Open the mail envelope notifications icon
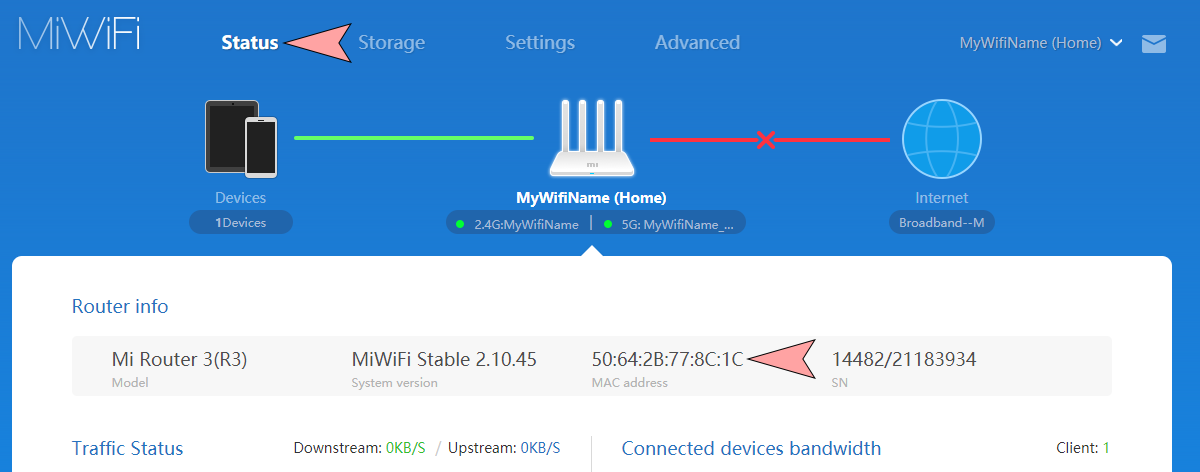Image resolution: width=1200 pixels, height=472 pixels. 1154,43
